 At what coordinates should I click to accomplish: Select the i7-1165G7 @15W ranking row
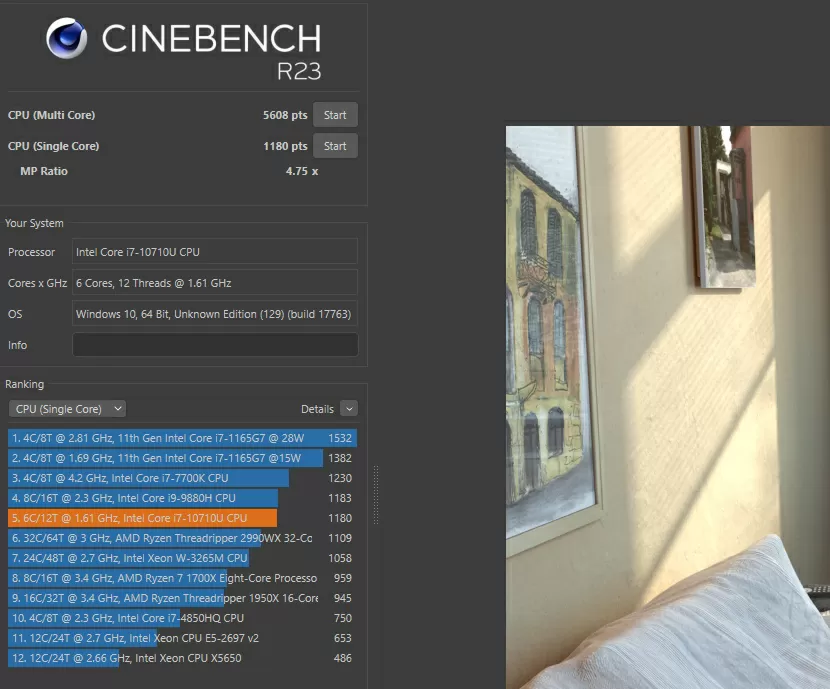pyautogui.click(x=180, y=458)
